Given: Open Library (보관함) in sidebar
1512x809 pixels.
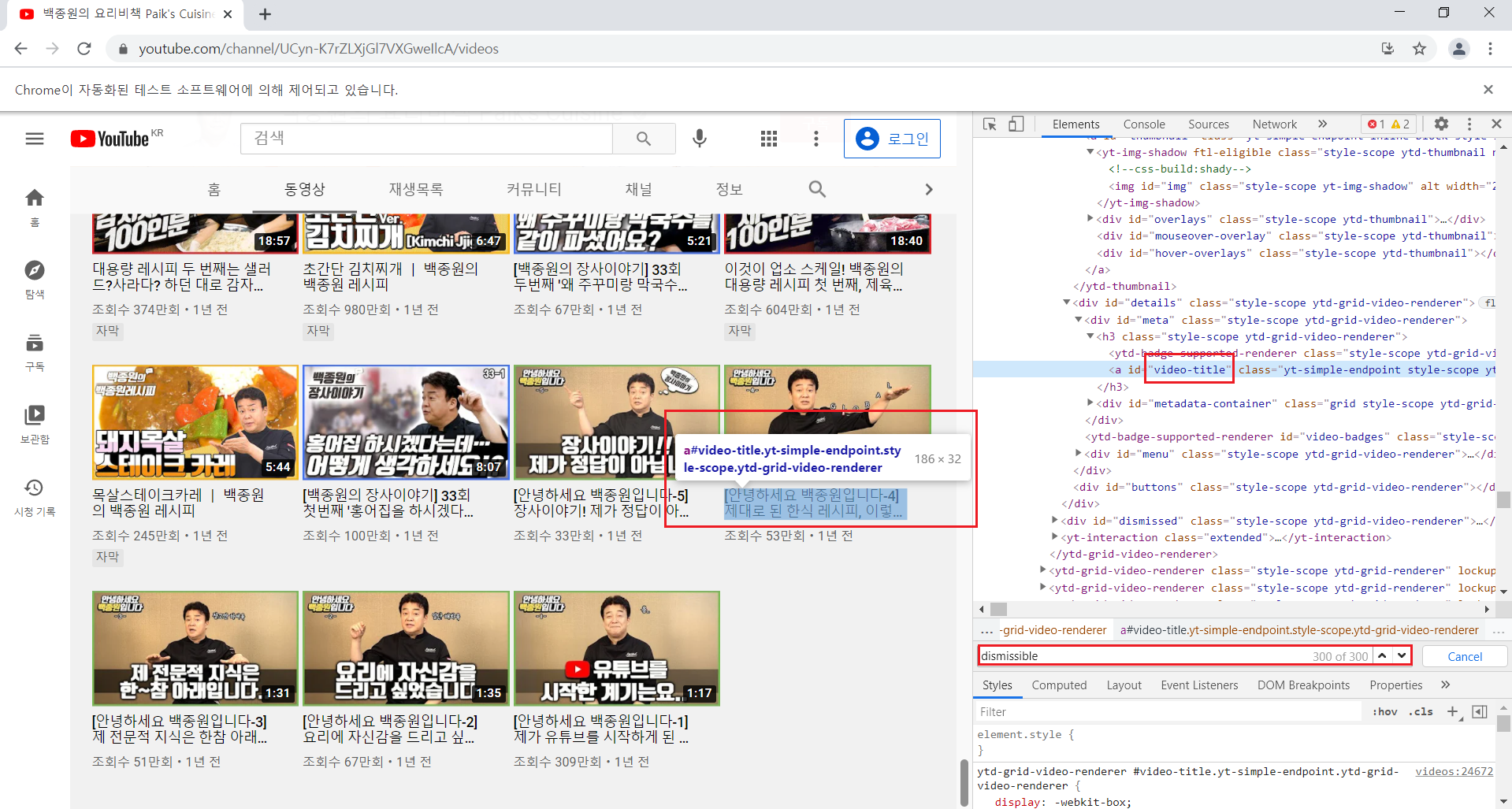Looking at the screenshot, I should click(x=35, y=425).
